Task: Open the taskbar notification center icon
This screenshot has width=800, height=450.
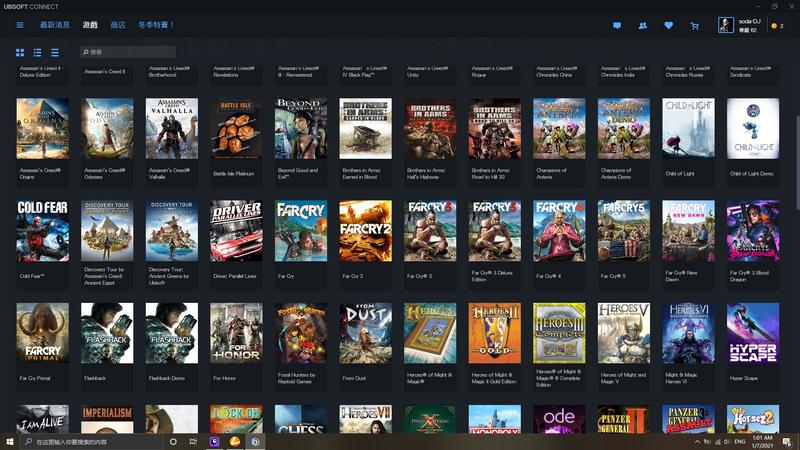Action: tap(787, 441)
